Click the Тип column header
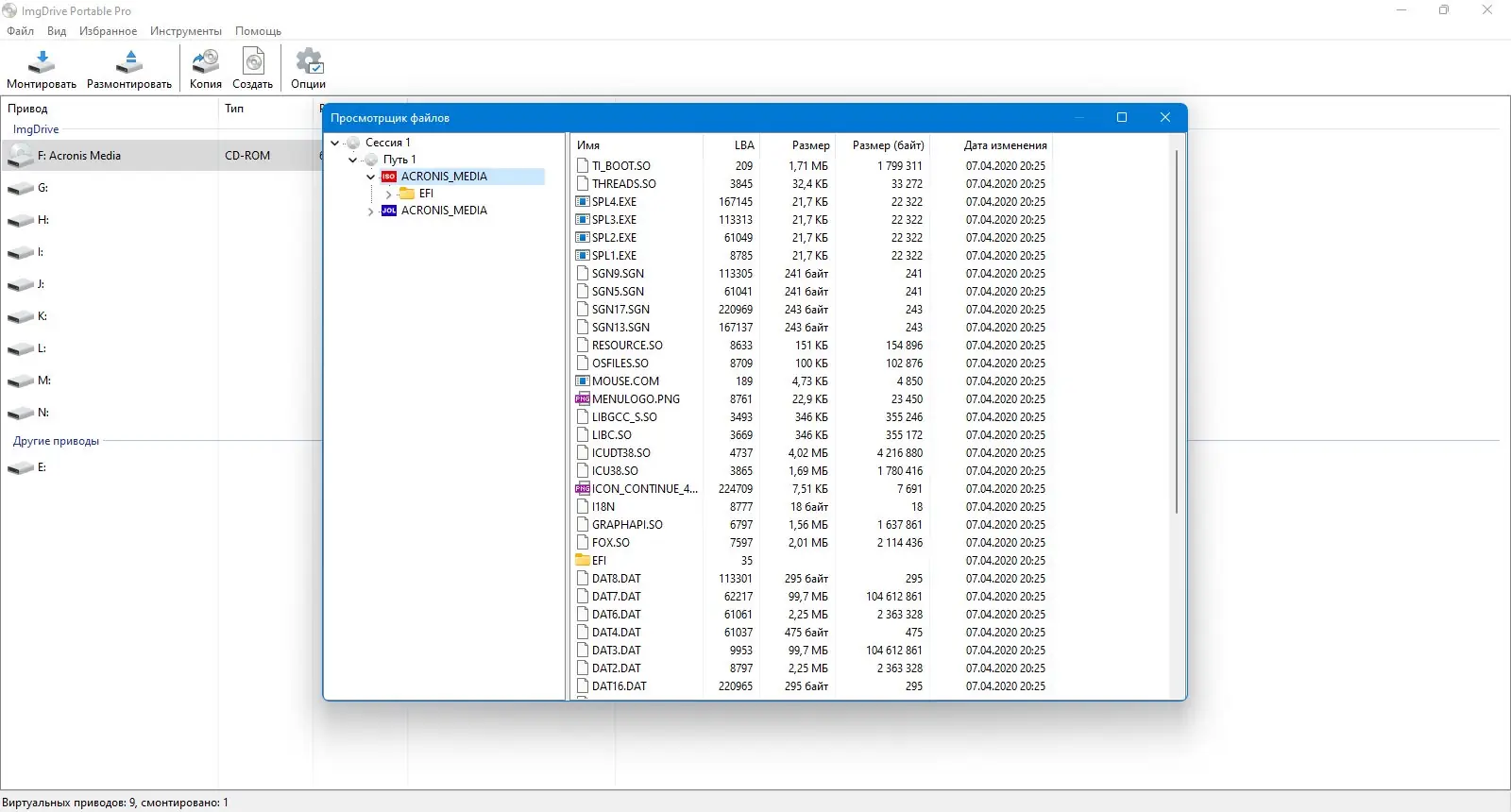This screenshot has width=1511, height=812. pos(265,109)
